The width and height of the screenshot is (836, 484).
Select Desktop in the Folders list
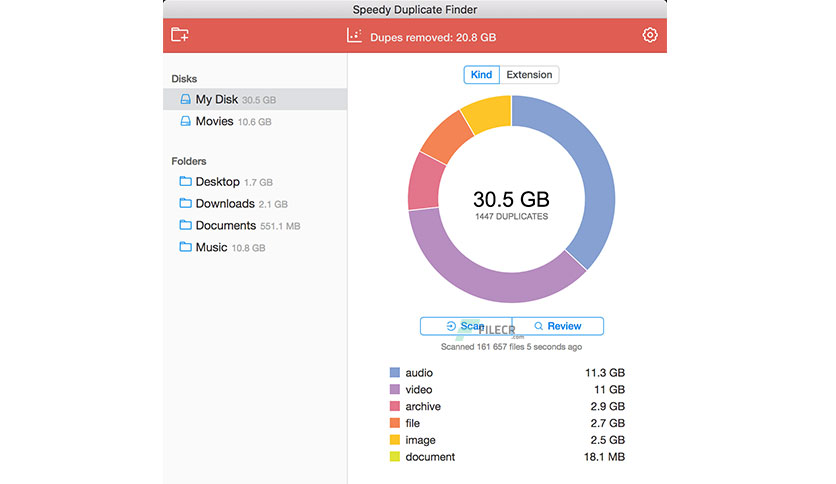[255, 182]
